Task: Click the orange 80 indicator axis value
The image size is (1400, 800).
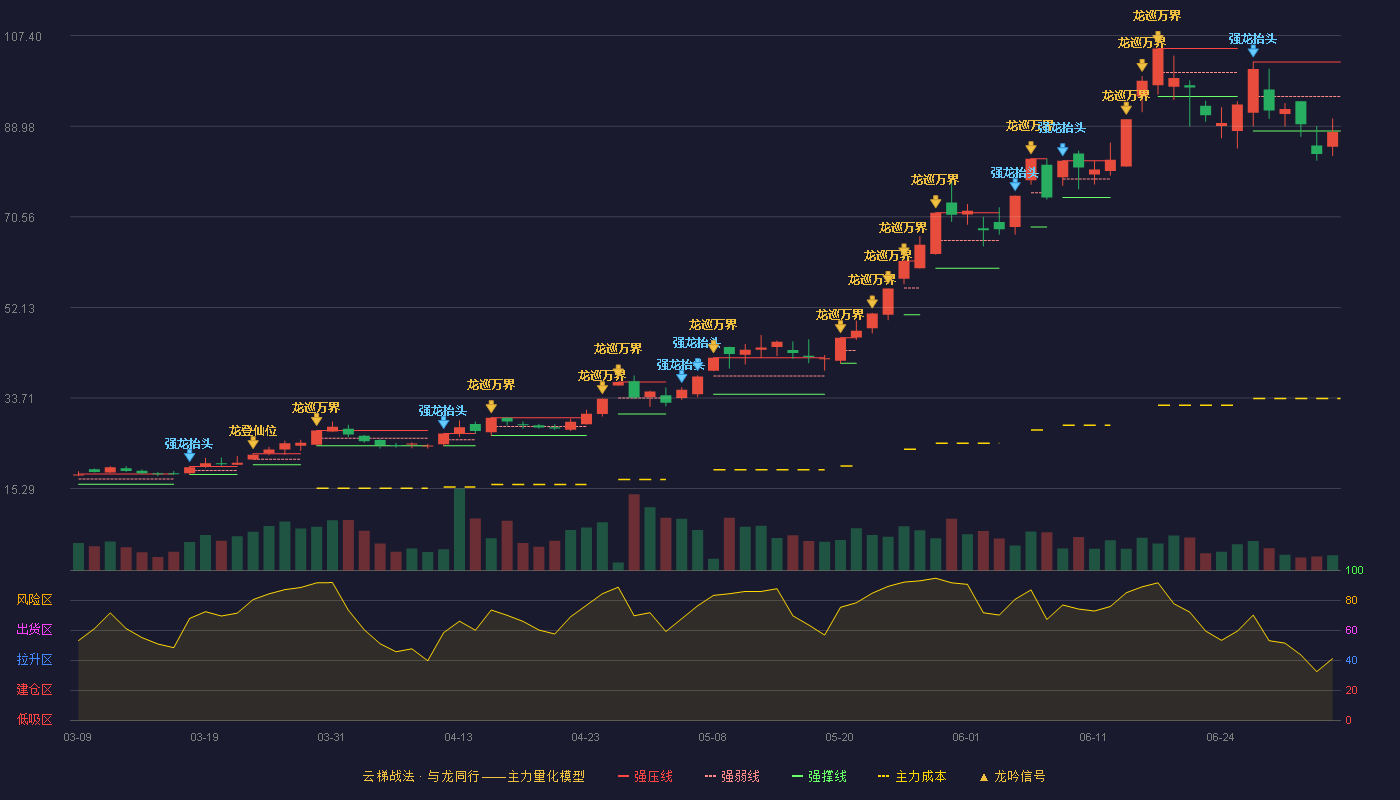Action: coord(1351,600)
